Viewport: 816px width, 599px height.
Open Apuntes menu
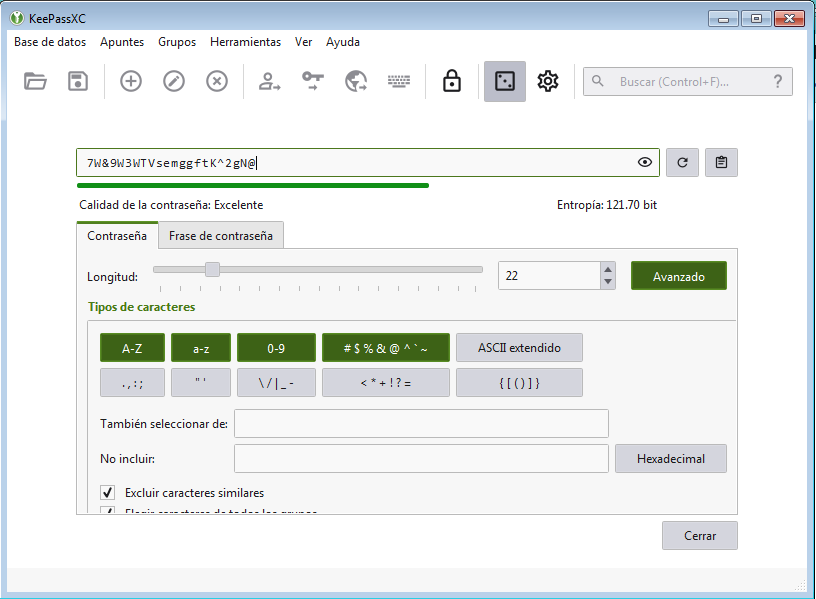pos(122,42)
